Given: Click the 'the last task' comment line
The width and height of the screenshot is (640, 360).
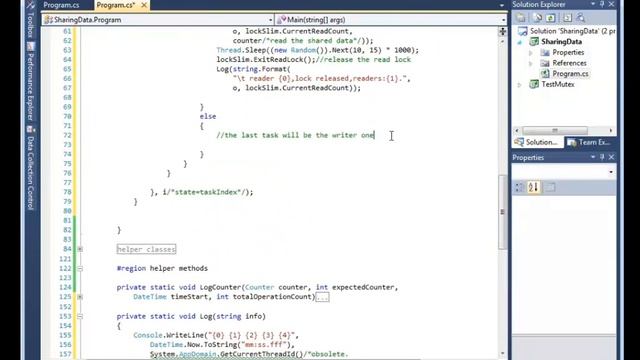Looking at the screenshot, I should pos(296,135).
